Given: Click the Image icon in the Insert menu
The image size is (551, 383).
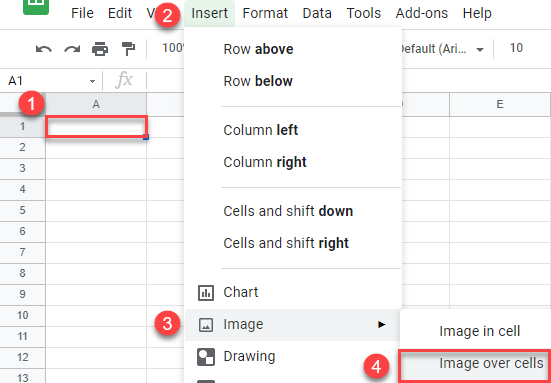Looking at the screenshot, I should point(206,325).
